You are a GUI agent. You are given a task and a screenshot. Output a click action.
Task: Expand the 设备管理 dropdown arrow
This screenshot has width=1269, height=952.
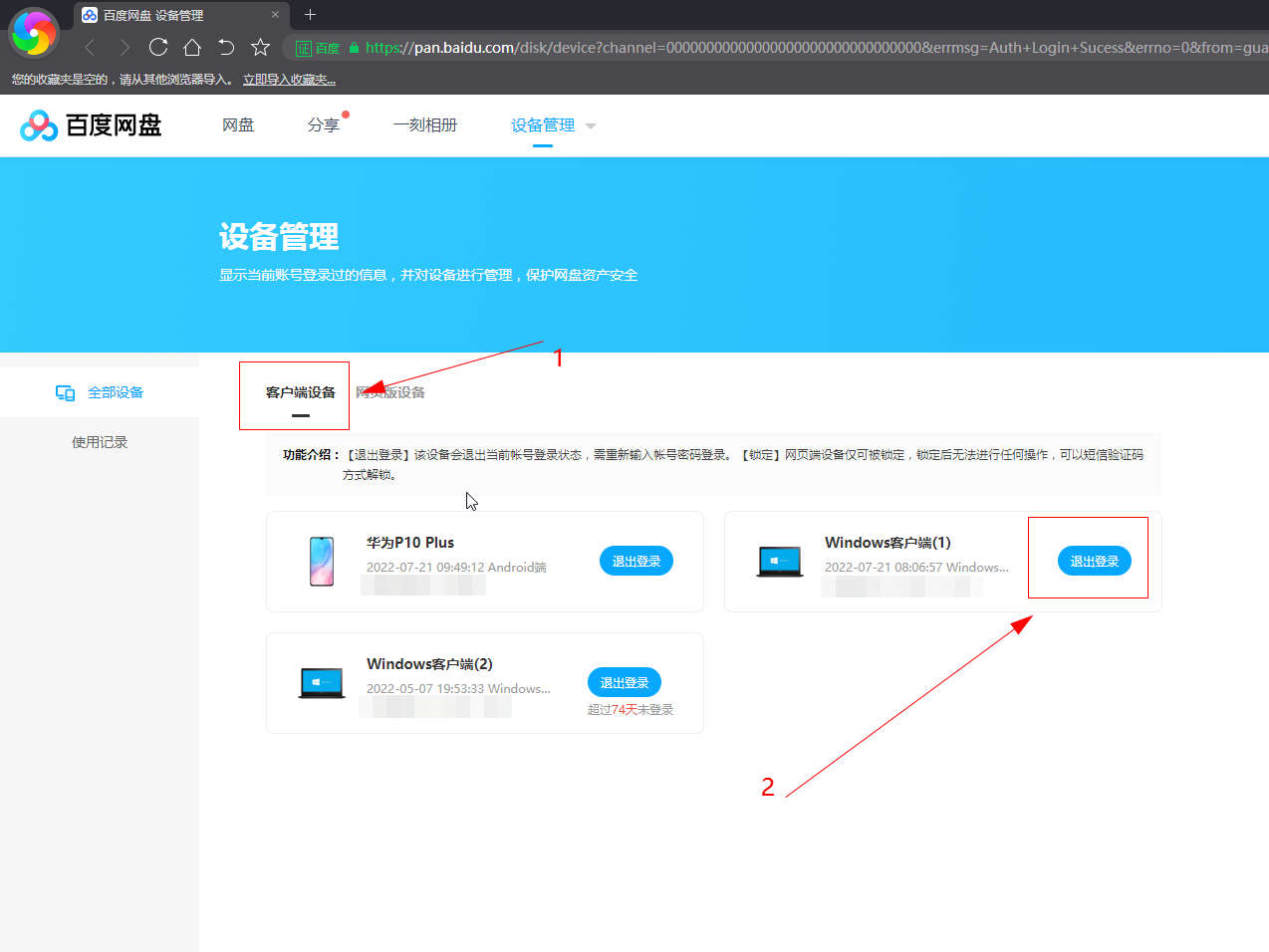click(x=591, y=125)
